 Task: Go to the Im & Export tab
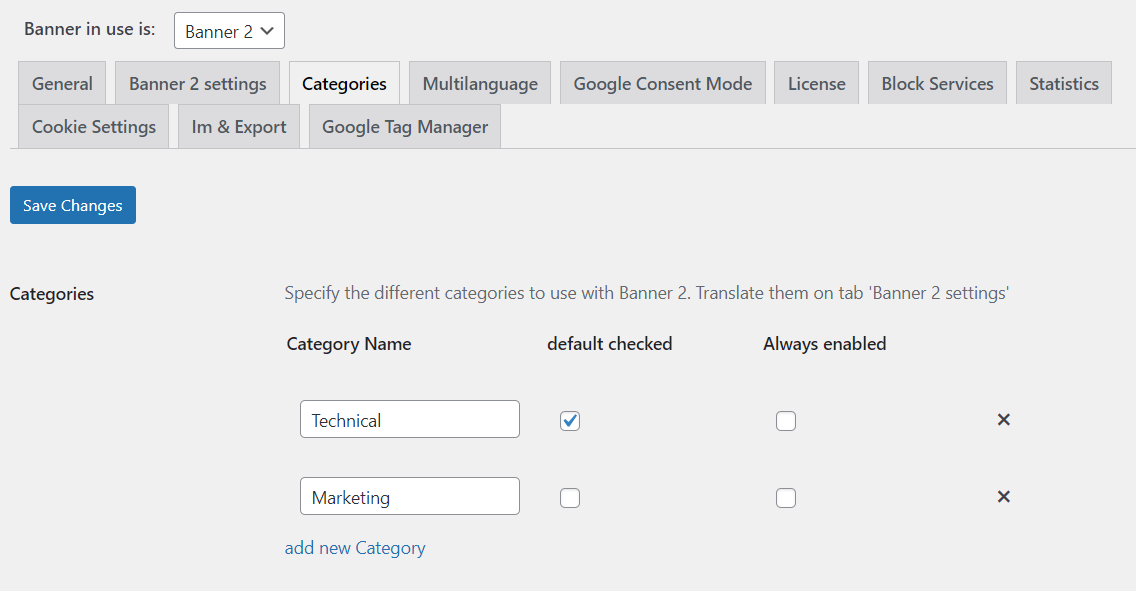(x=238, y=126)
